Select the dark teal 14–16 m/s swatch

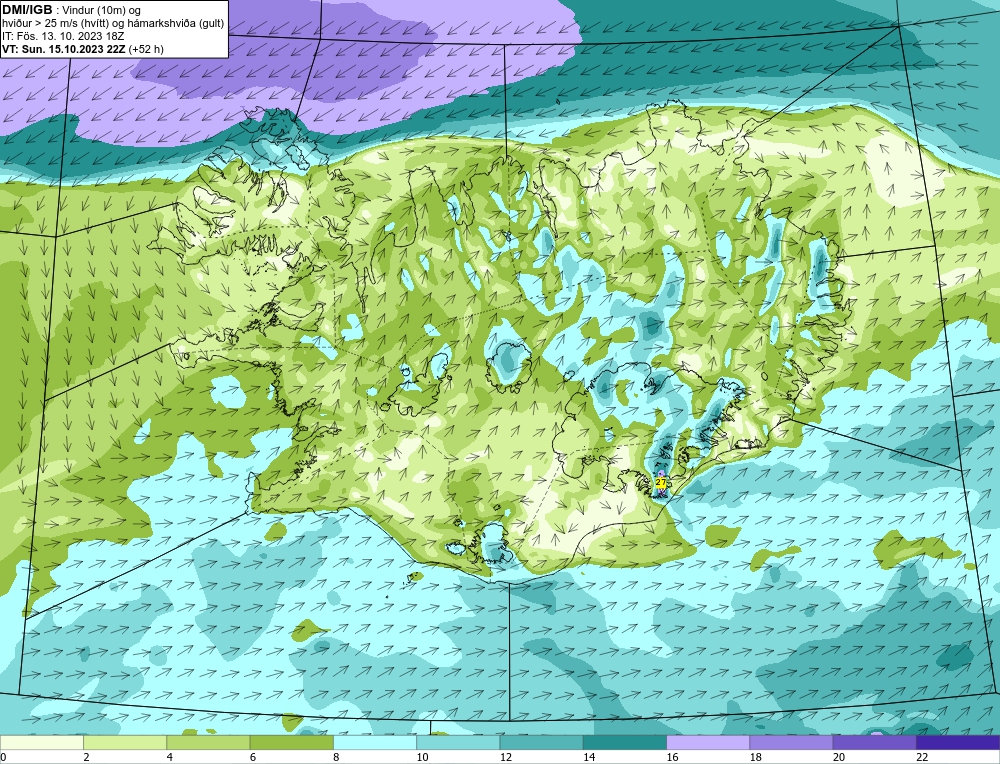[624, 742]
